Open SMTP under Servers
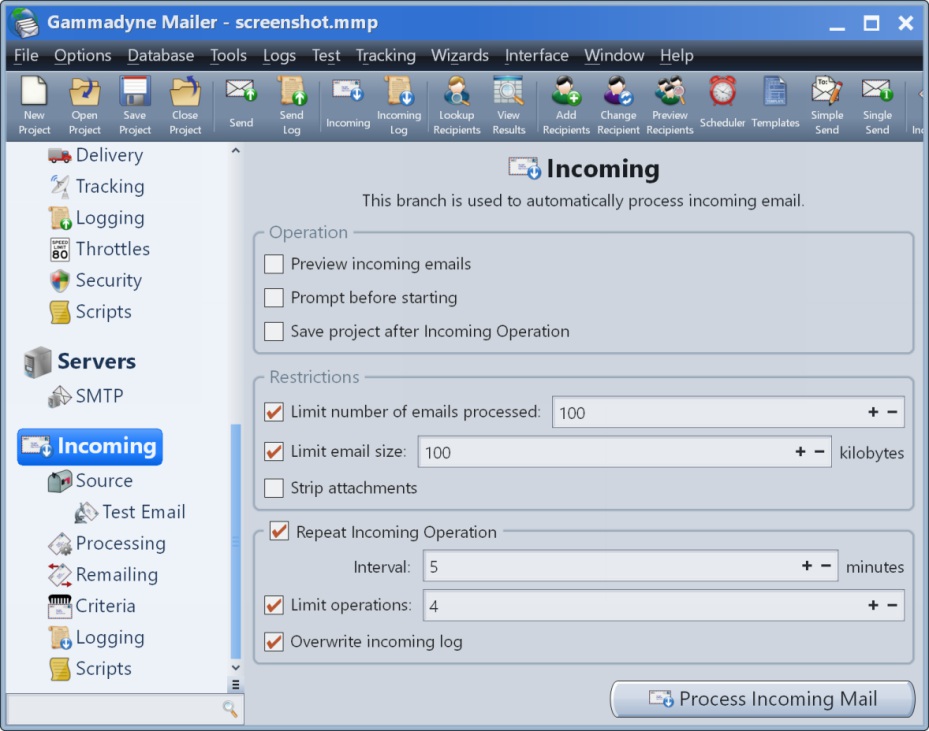The image size is (929, 731). tap(86, 396)
